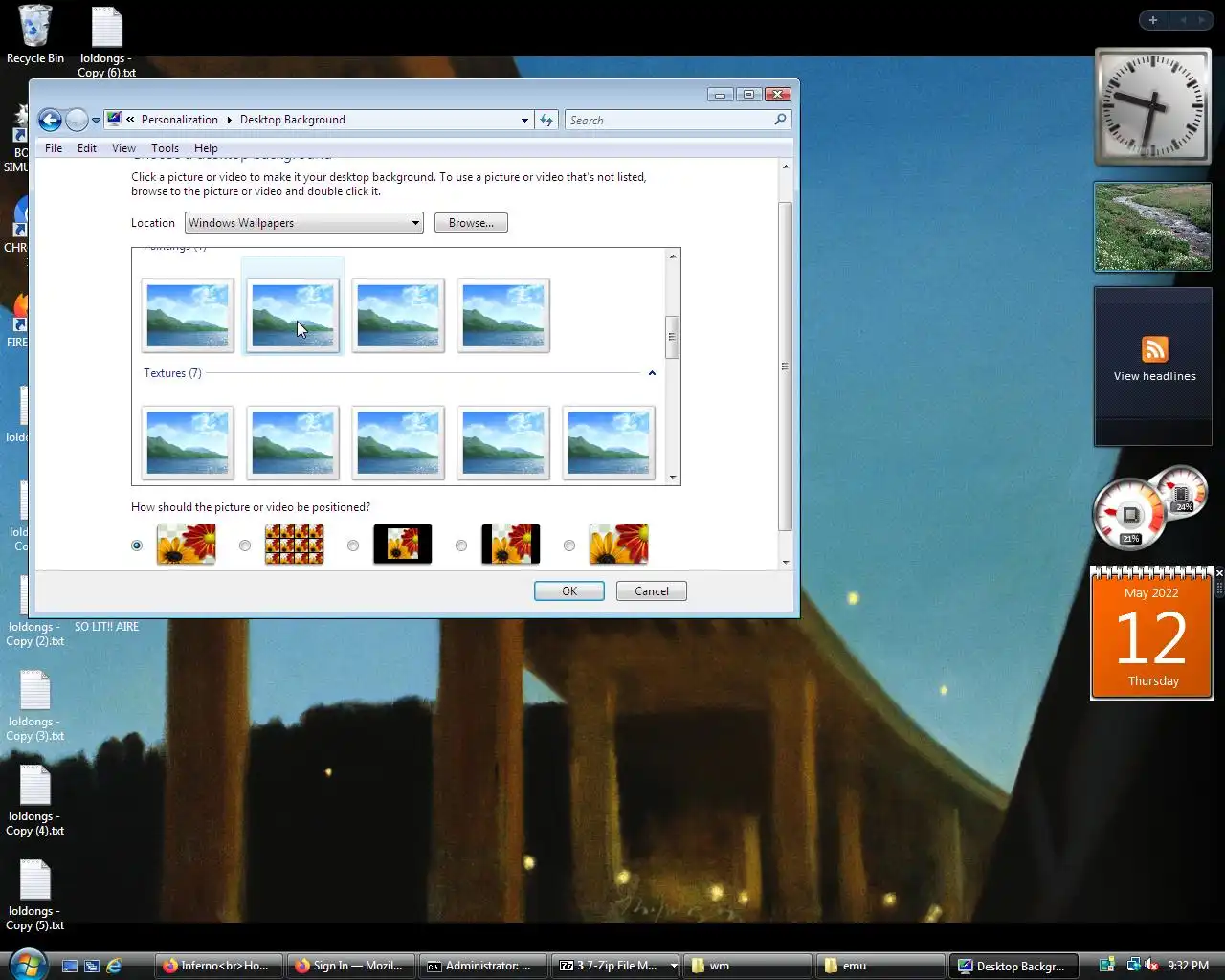The height and width of the screenshot is (980, 1225).
Task: Select loldongs - Copy (4).txt desktop file
Action: tap(34, 800)
